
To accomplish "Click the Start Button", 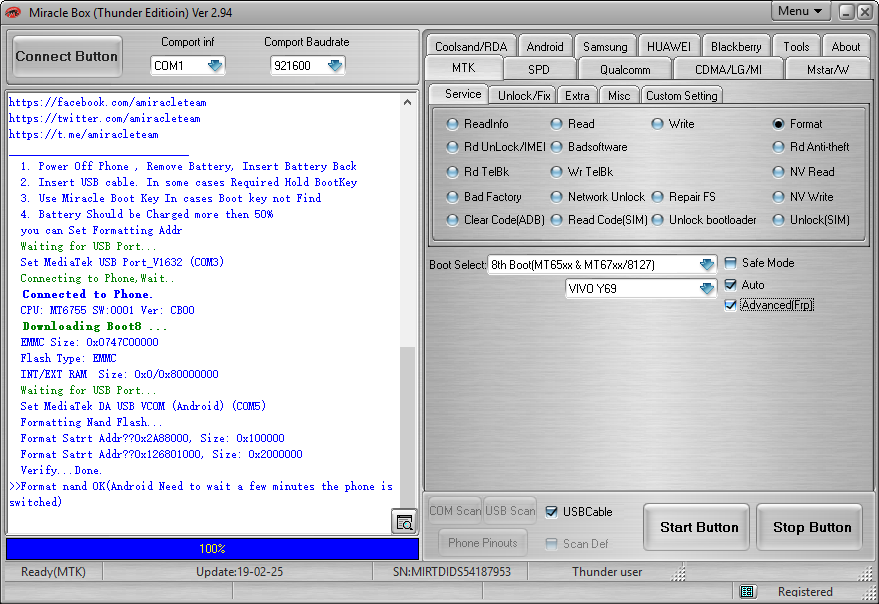I will click(698, 527).
